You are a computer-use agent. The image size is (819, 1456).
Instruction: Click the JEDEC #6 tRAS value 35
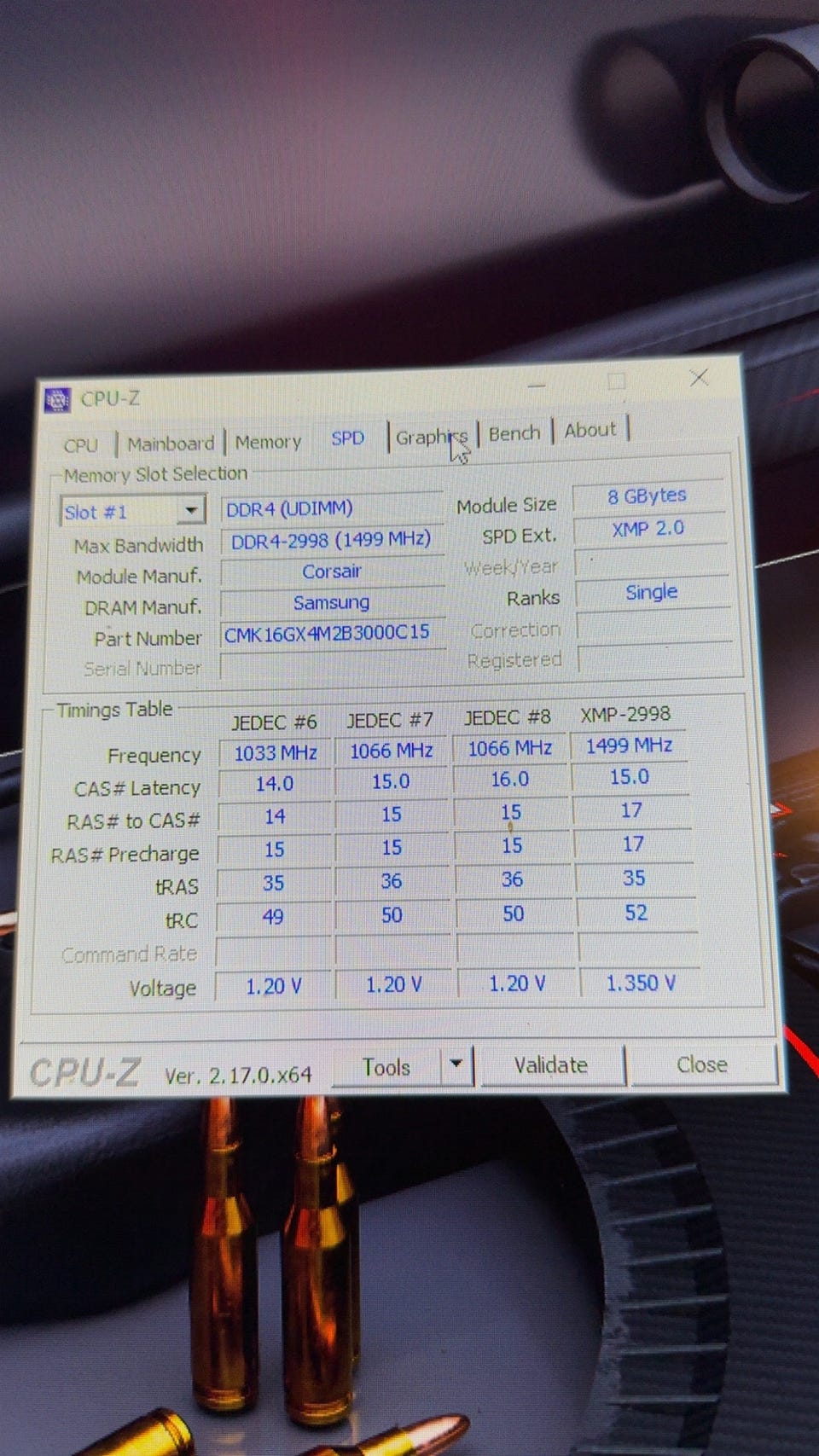click(273, 884)
